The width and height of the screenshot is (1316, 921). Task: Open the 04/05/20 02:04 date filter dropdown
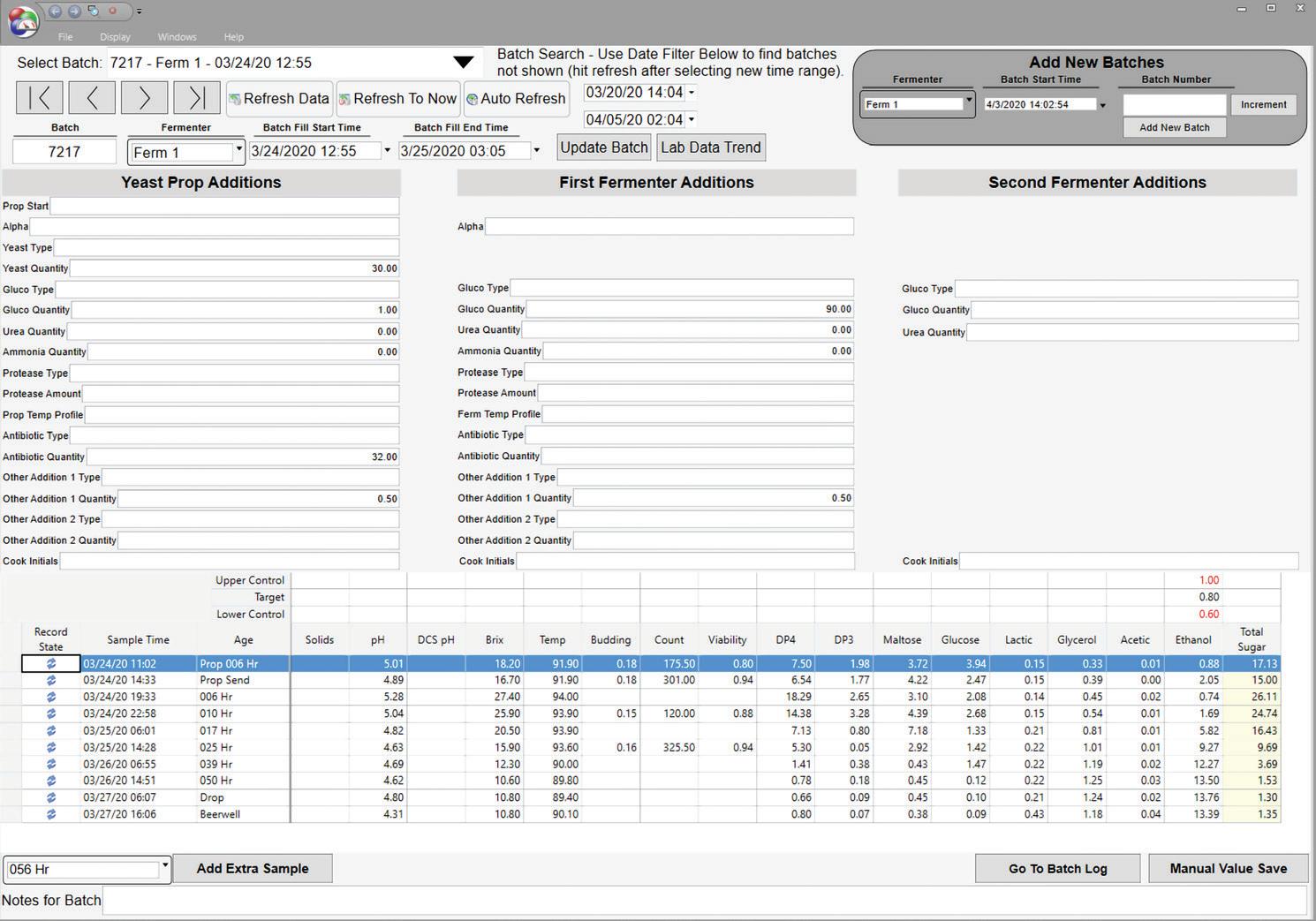click(692, 120)
